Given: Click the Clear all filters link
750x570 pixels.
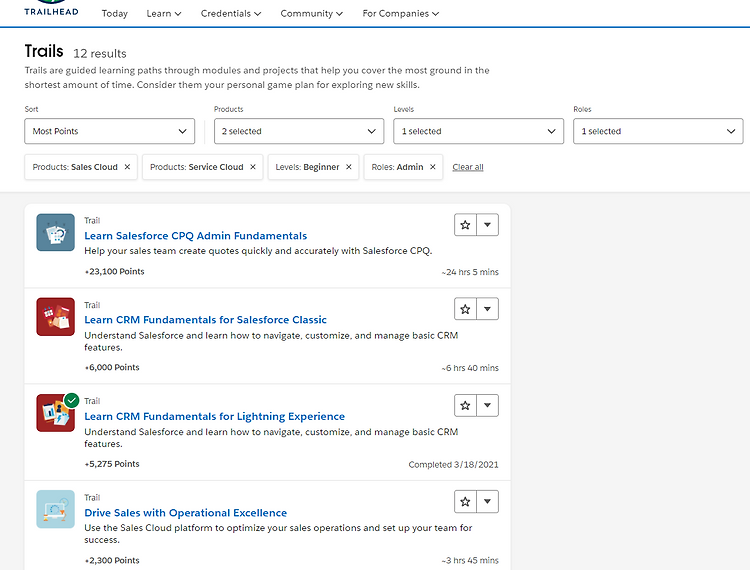Looking at the screenshot, I should (468, 167).
